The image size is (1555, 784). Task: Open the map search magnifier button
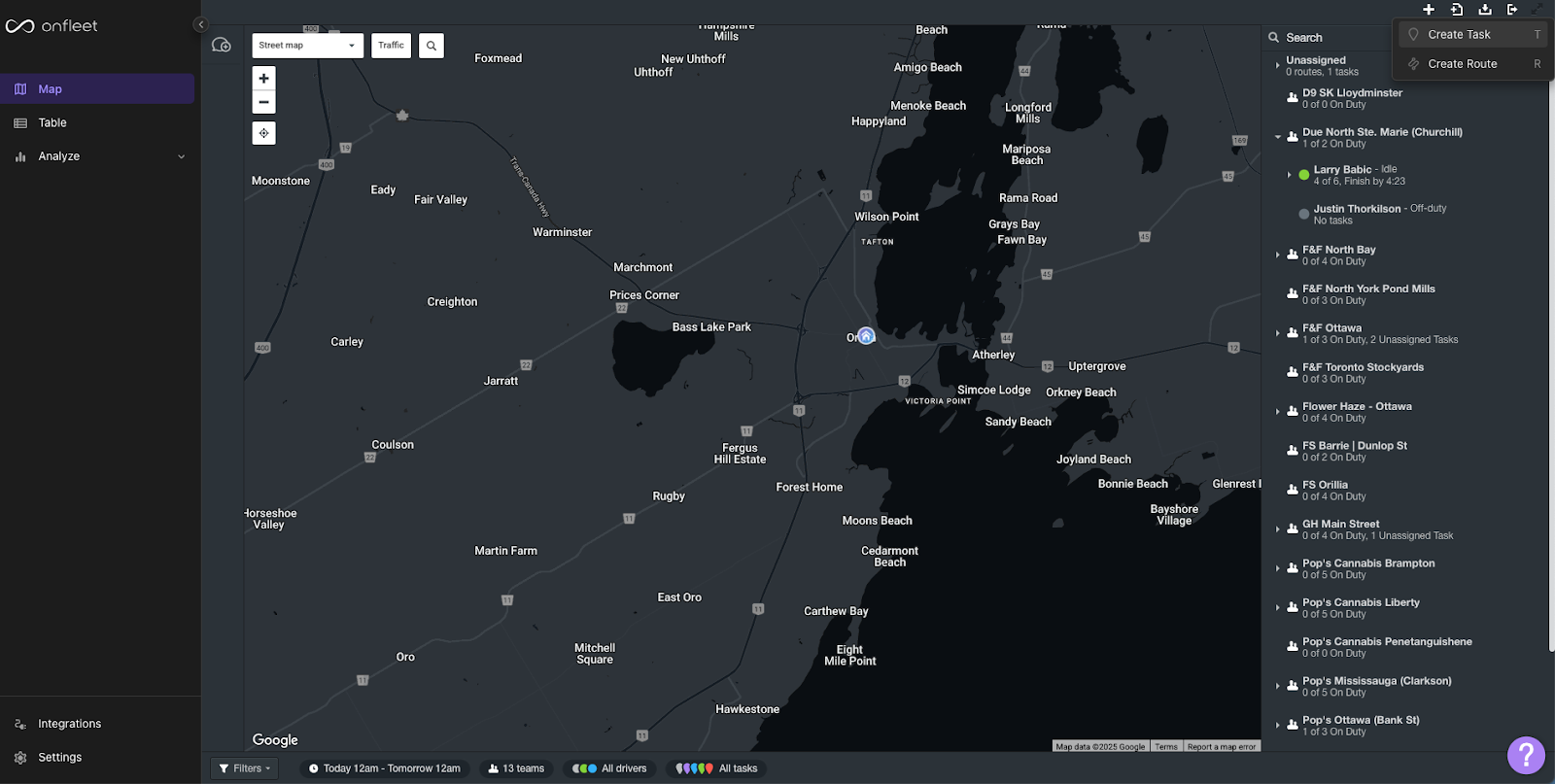pos(432,46)
